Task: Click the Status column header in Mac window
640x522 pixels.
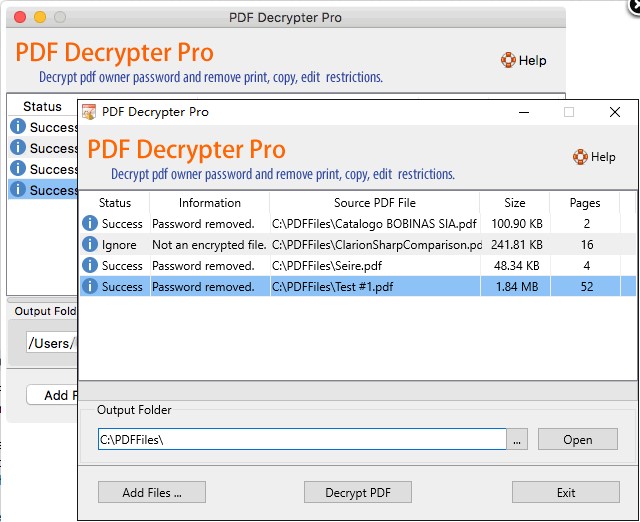Action: 42,107
